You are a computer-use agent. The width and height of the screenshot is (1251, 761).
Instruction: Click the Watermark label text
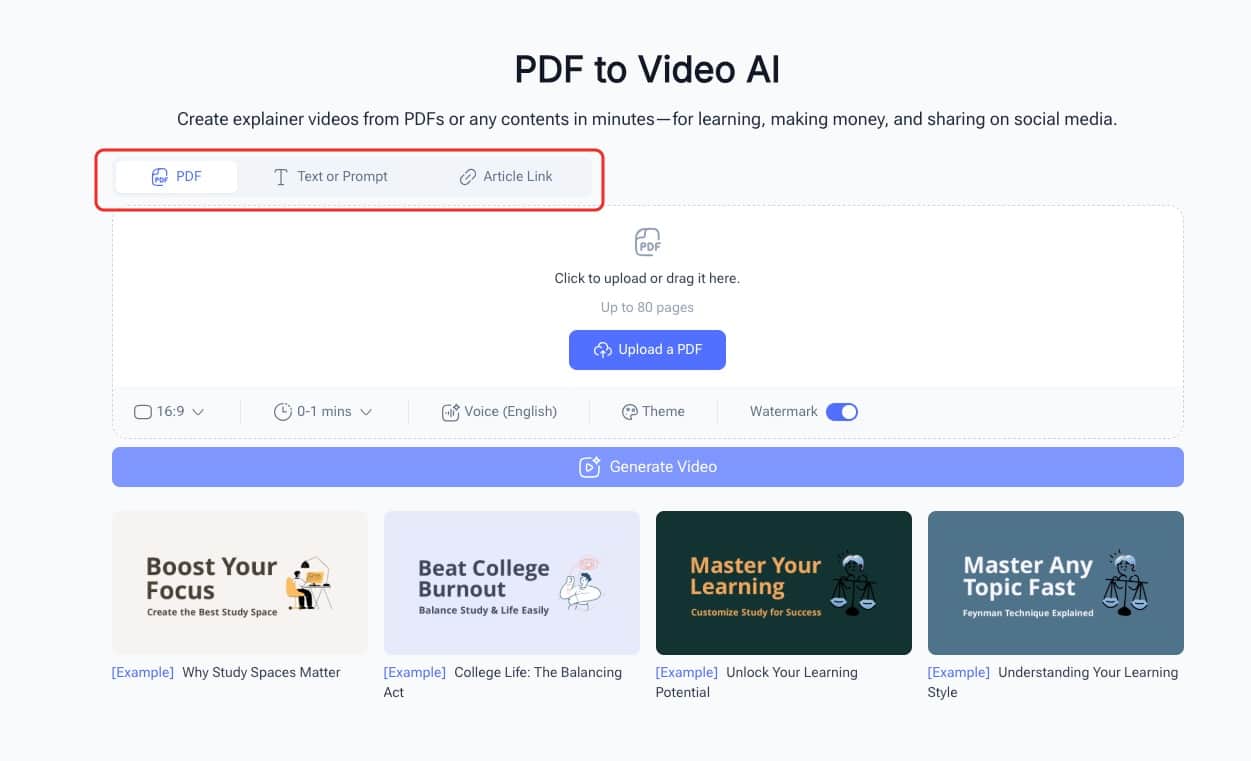click(784, 412)
